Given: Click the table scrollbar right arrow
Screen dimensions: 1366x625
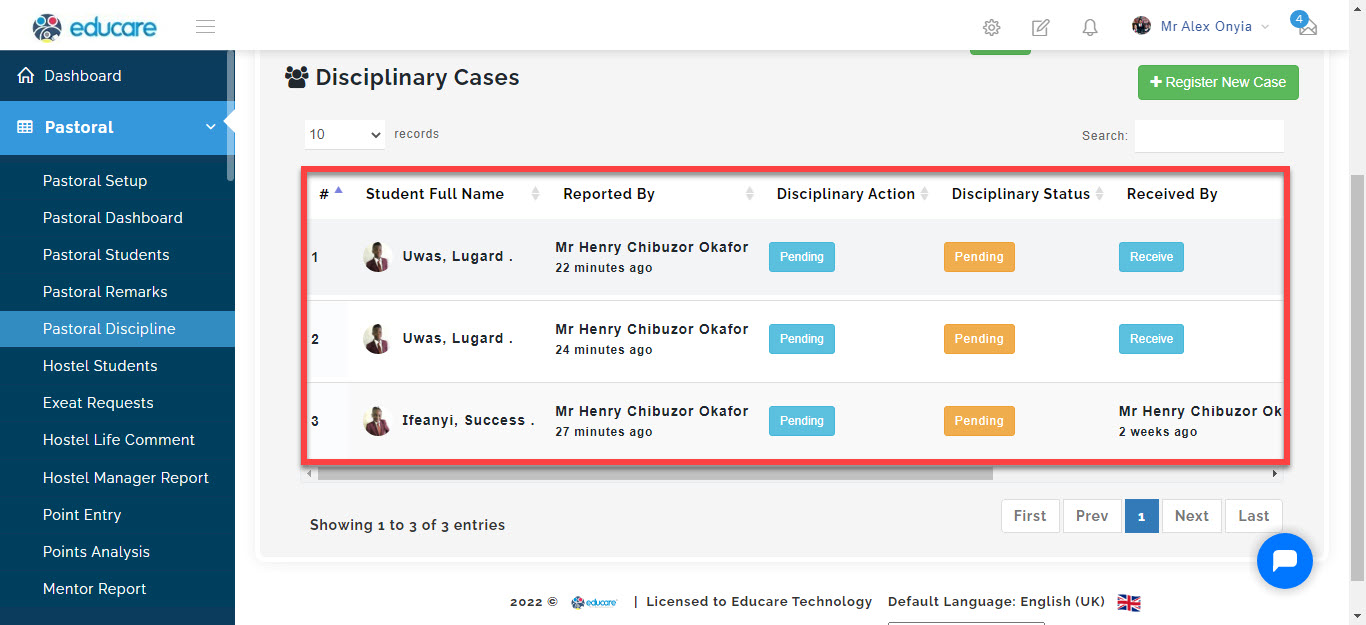Looking at the screenshot, I should [1275, 473].
